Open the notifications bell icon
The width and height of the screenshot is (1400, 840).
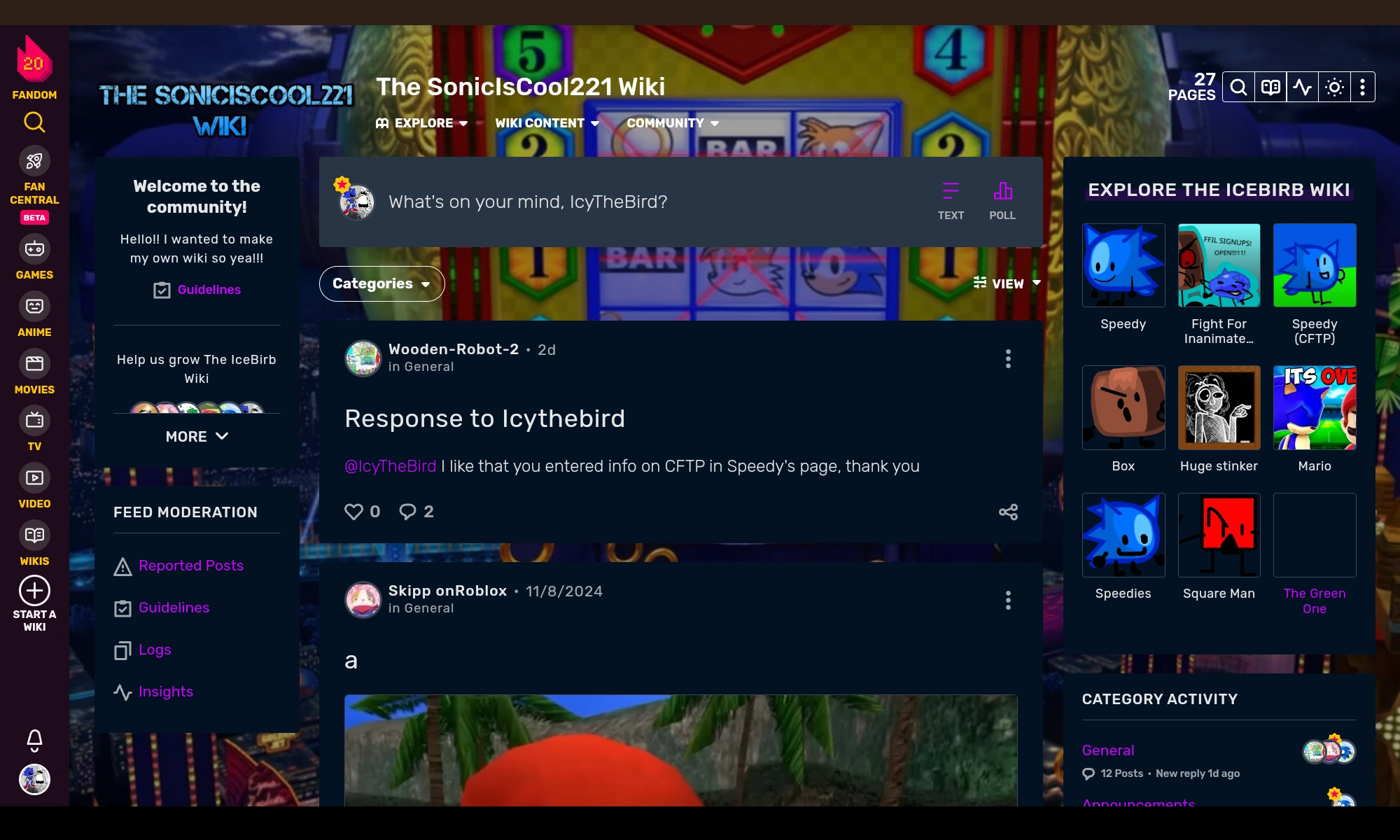(34, 739)
